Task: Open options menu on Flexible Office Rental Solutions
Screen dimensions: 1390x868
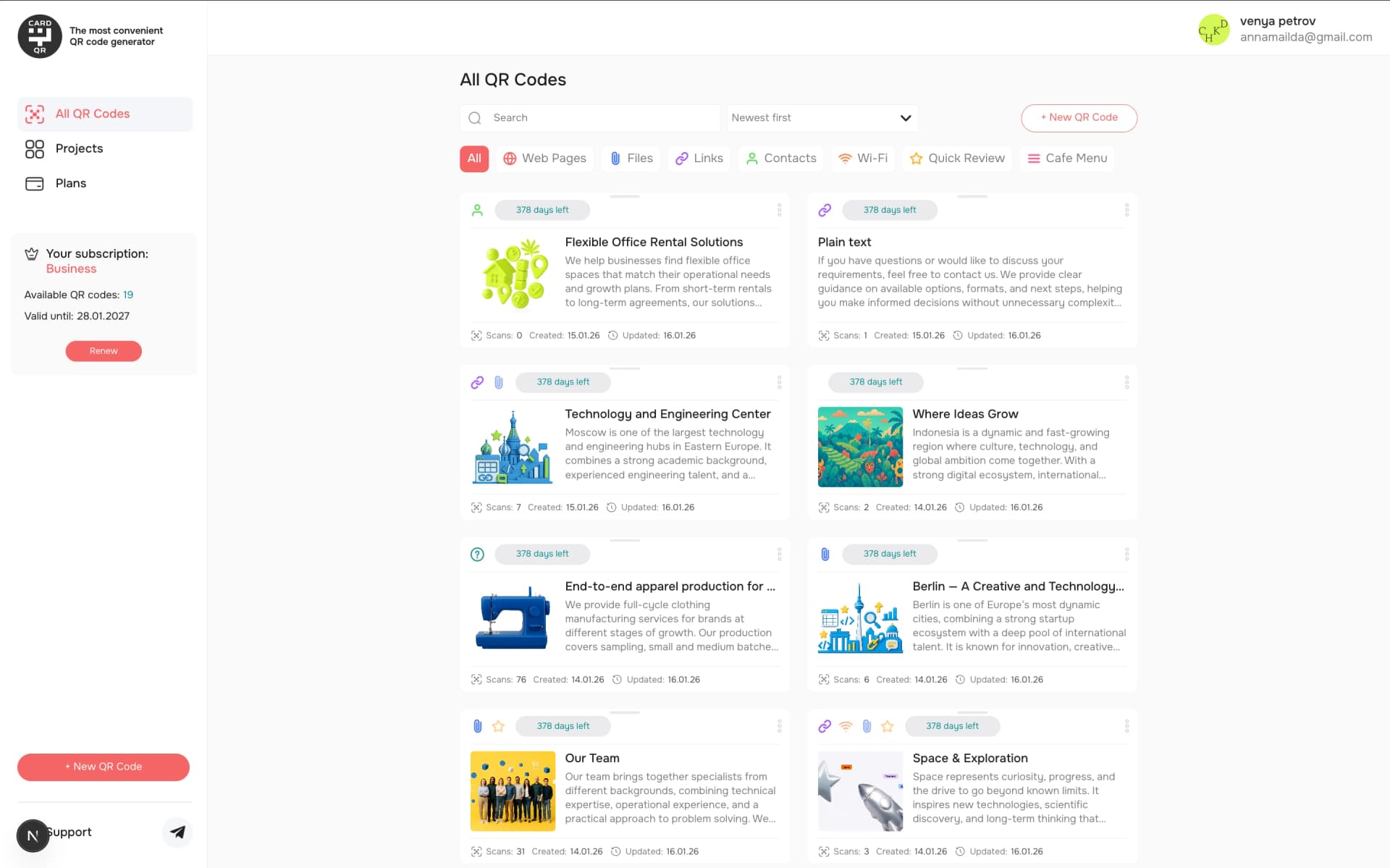Action: tap(779, 210)
